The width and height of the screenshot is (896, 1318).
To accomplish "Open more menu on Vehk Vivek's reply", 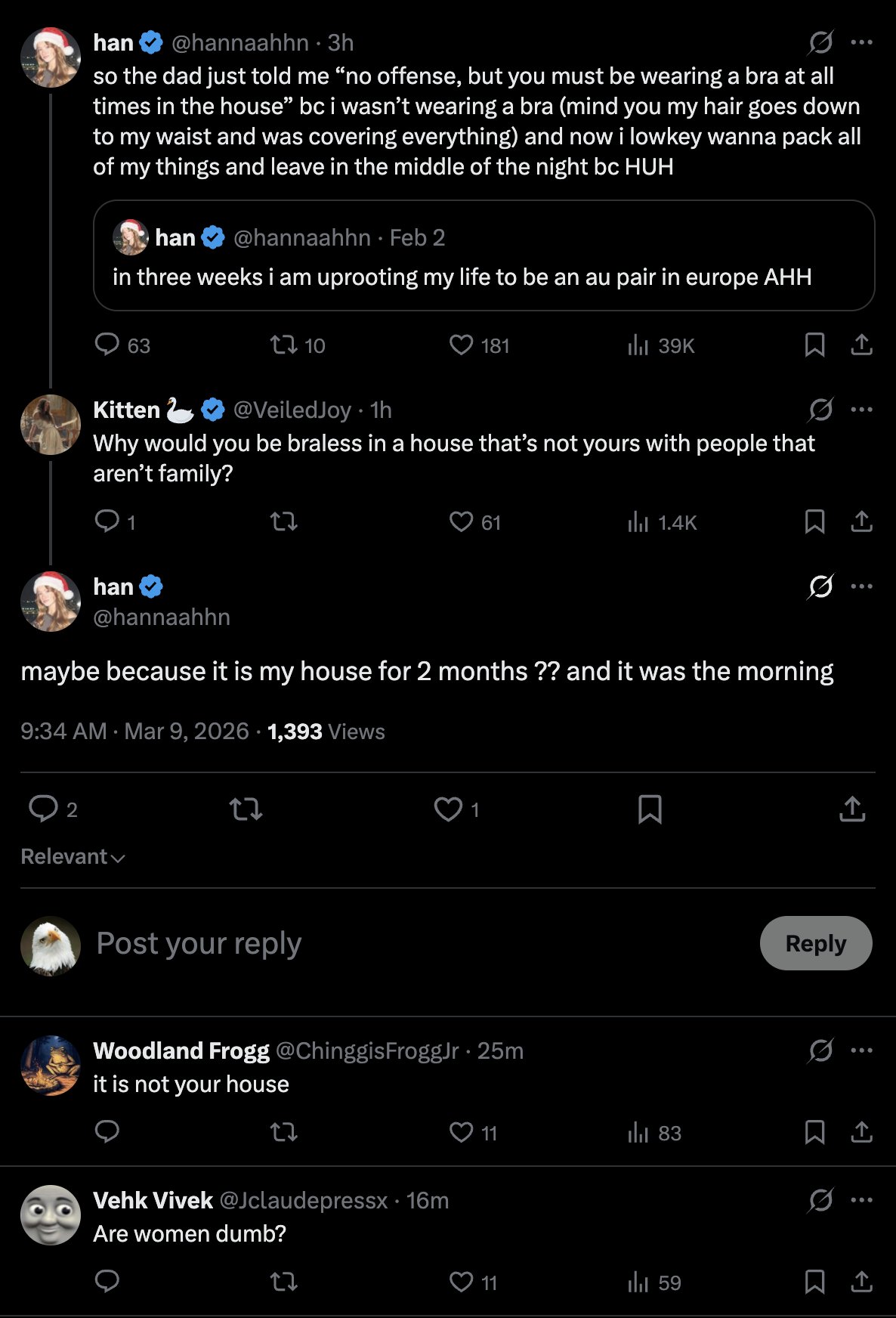I will (861, 1200).
